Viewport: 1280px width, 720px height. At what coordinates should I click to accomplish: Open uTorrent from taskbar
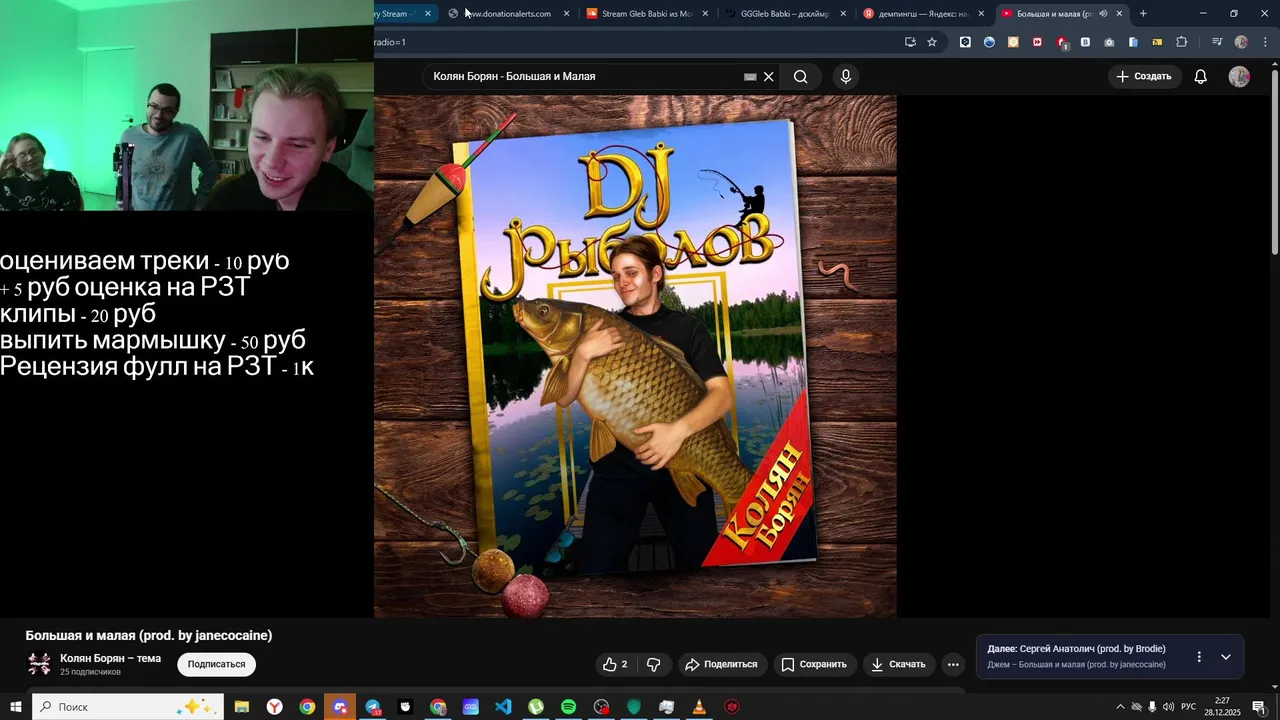(536, 707)
